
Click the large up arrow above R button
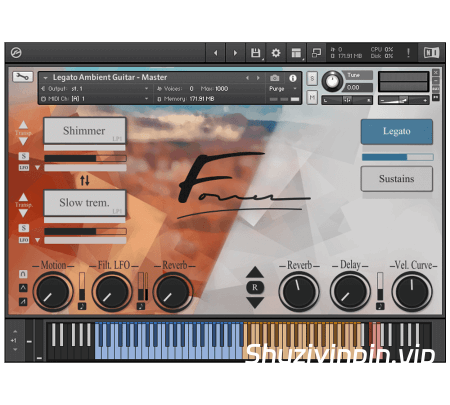click(255, 272)
